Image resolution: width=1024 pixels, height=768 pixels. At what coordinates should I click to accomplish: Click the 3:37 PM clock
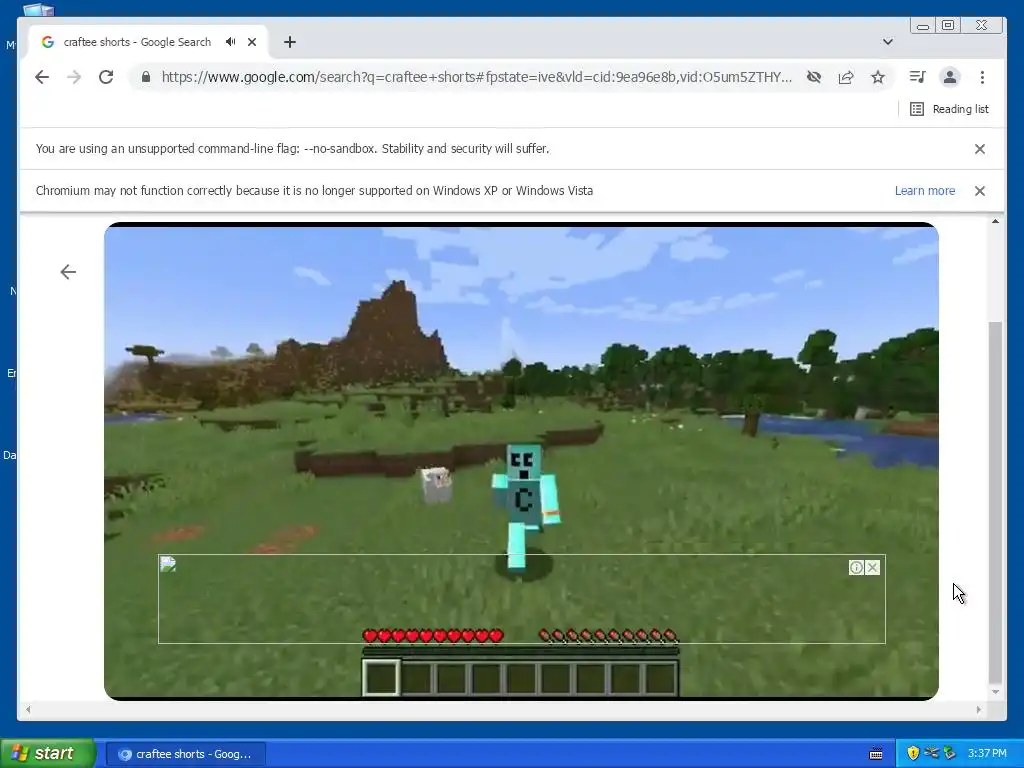tap(987, 754)
